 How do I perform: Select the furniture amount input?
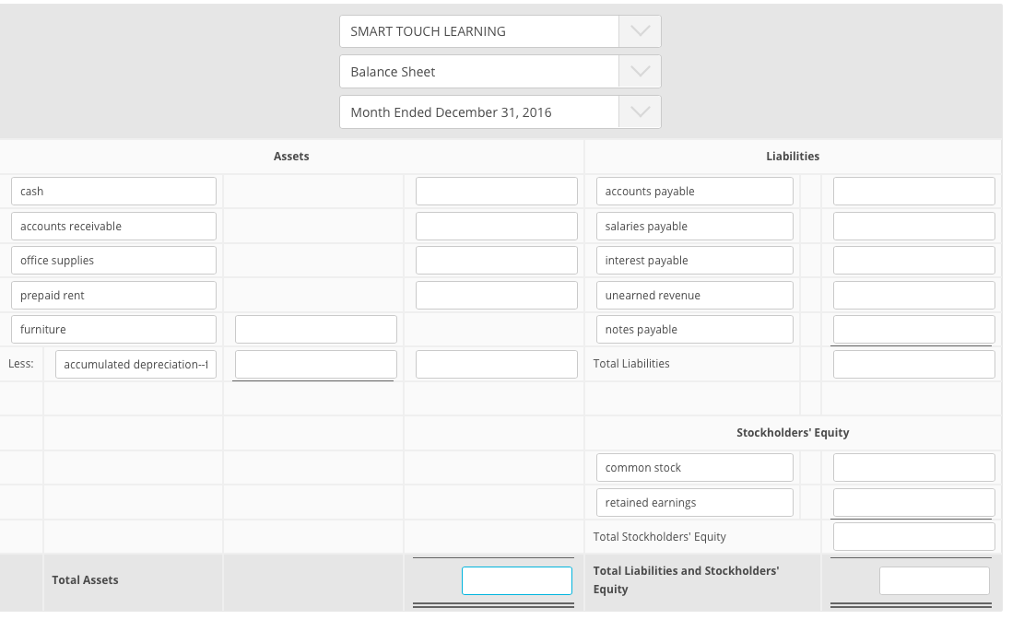[x=314, y=329]
